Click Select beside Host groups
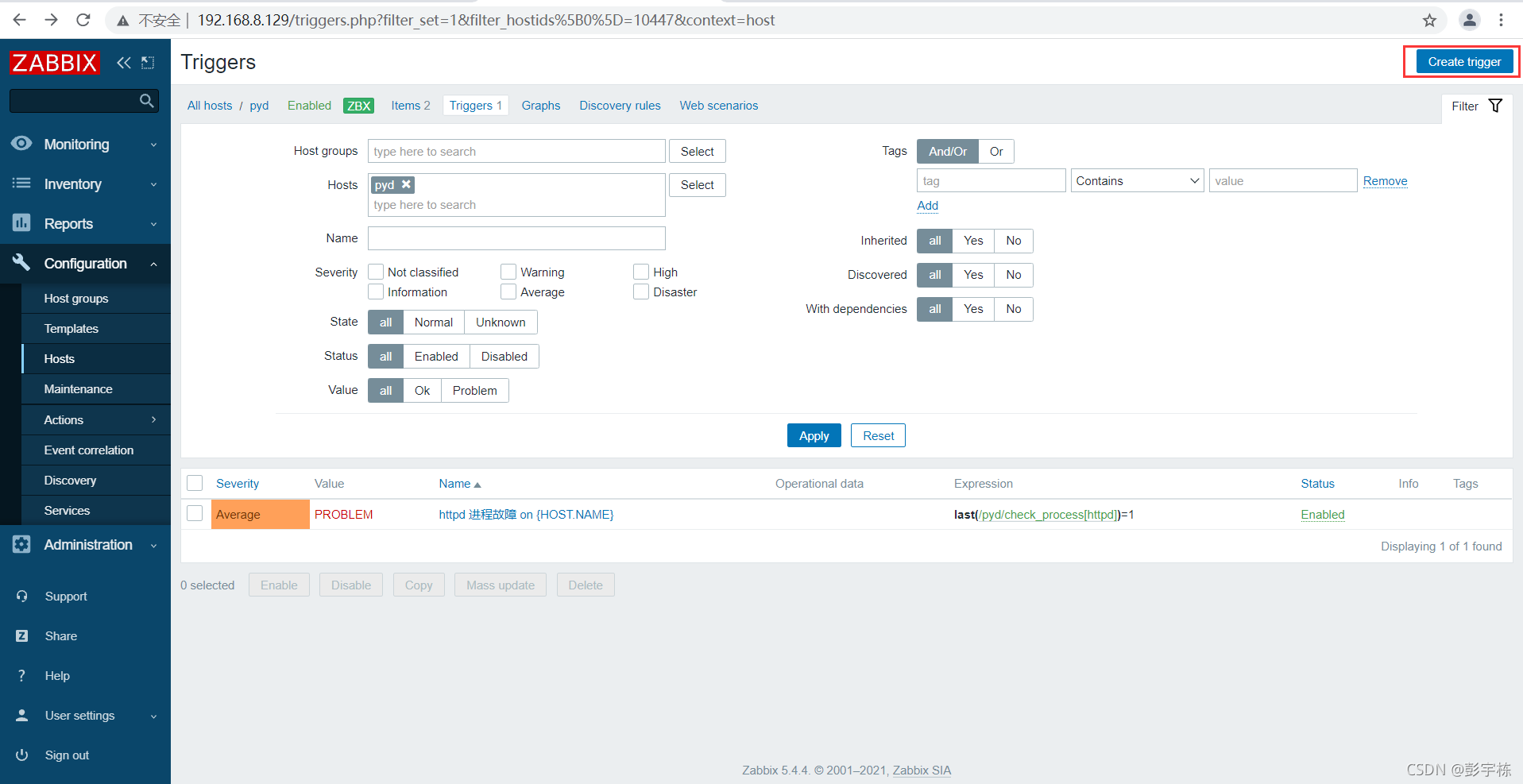 tap(697, 151)
